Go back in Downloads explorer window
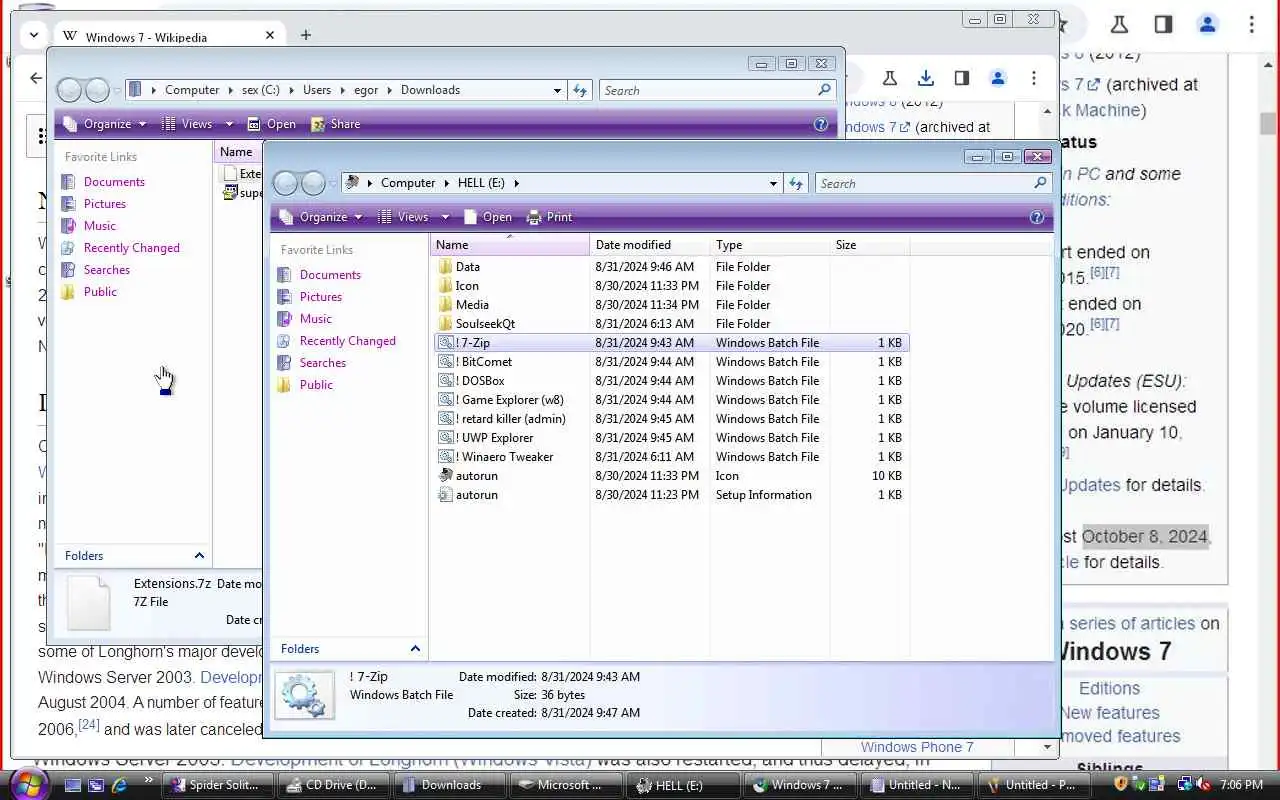This screenshot has height=800, width=1280. [x=69, y=90]
